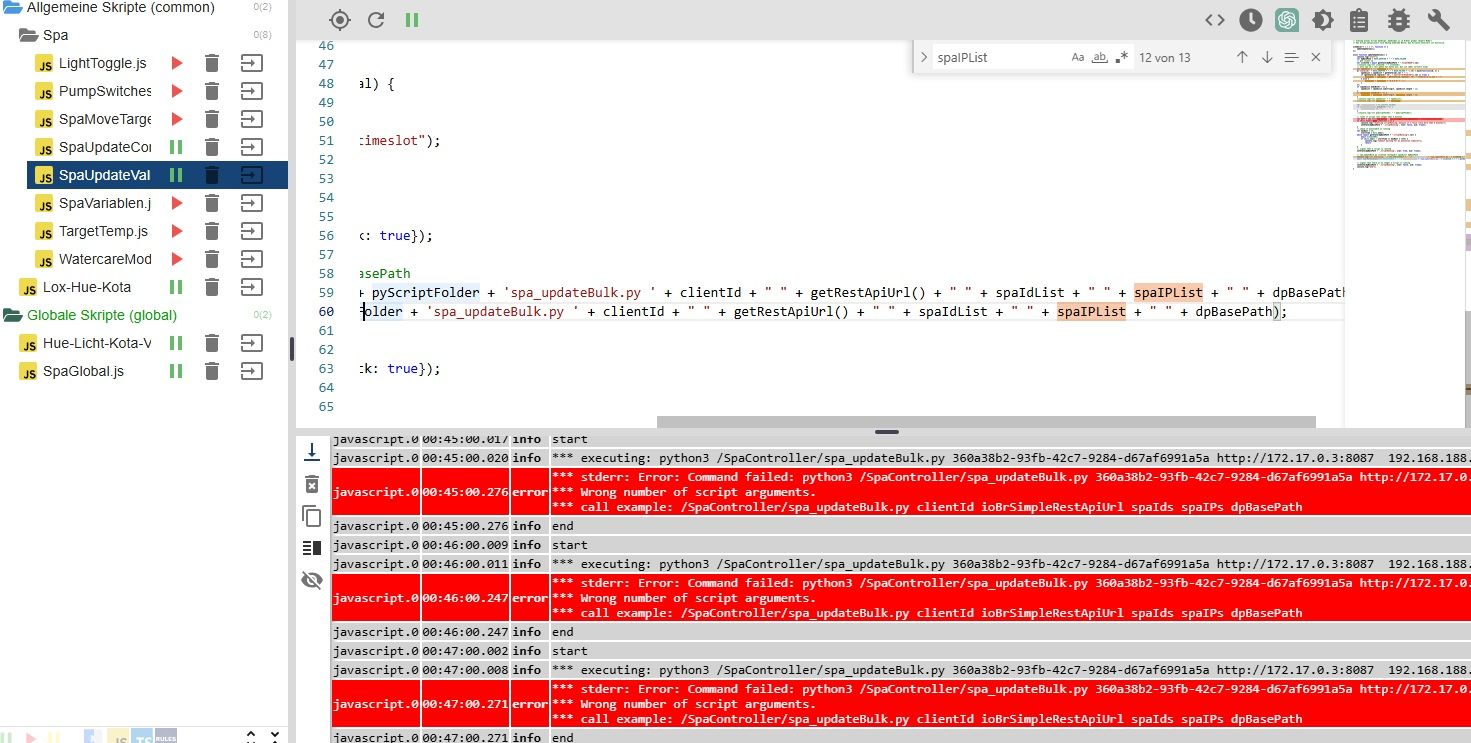Click the spaIPList search input field
The image size is (1471, 743).
point(995,58)
